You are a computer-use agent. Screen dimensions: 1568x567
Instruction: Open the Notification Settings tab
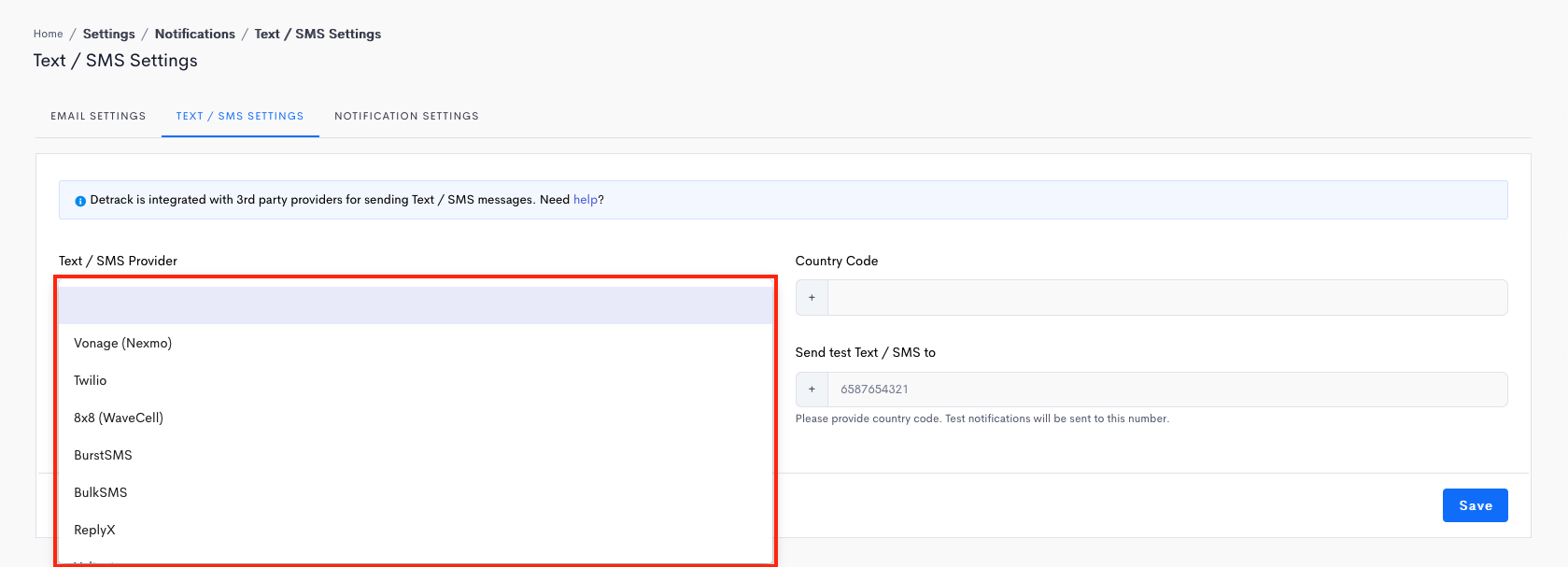[x=406, y=116]
